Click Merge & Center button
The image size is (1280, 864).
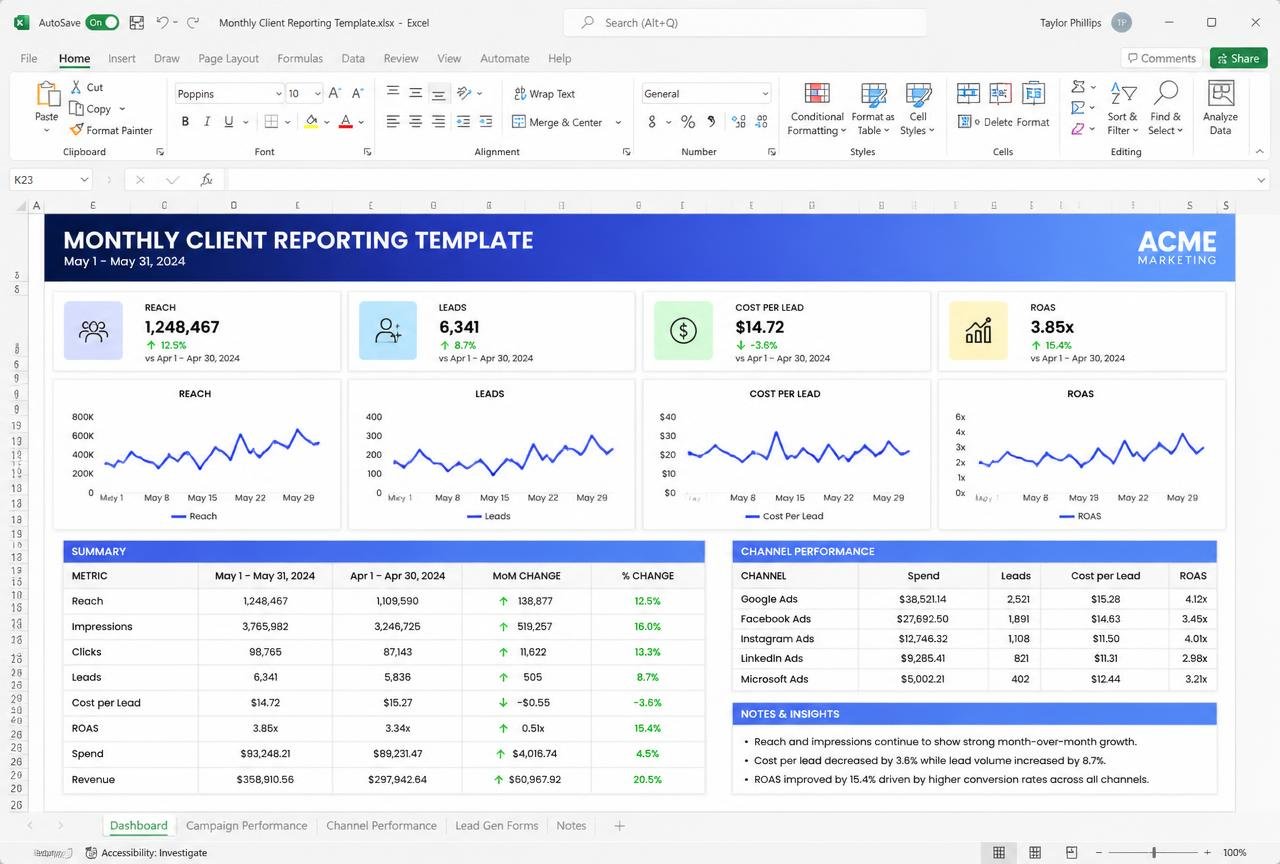click(557, 122)
